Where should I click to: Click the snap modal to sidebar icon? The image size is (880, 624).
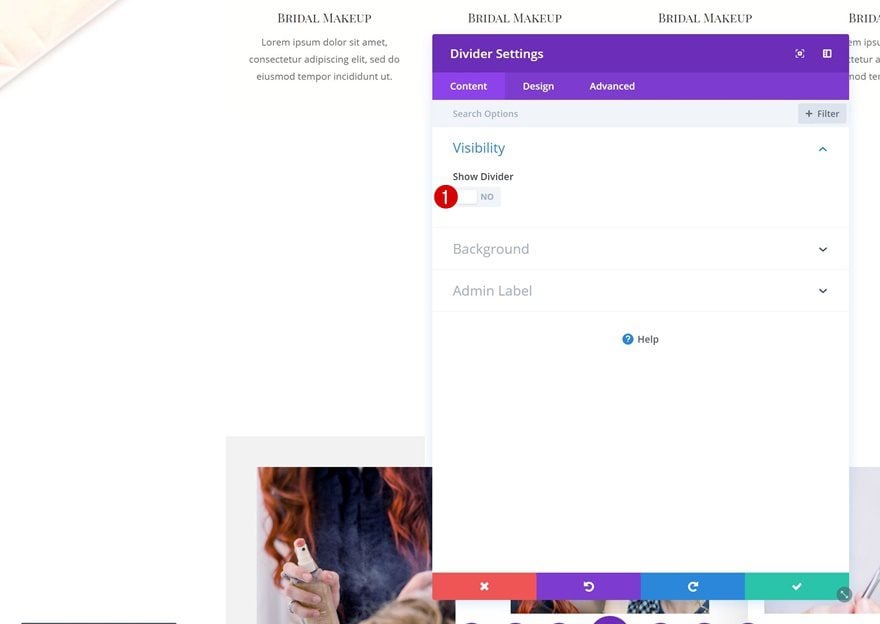[827, 53]
